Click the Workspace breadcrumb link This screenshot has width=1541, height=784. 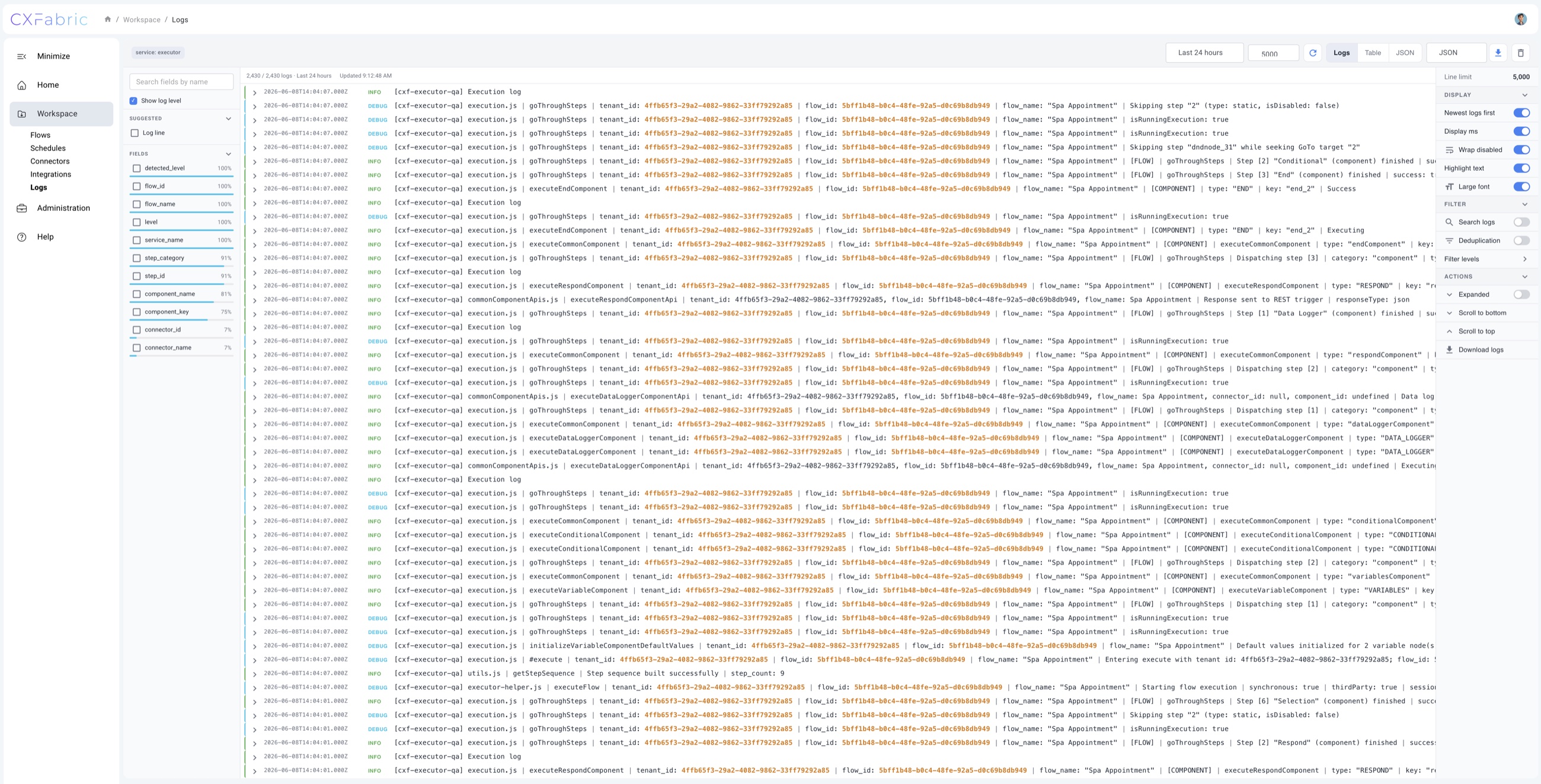tap(141, 20)
